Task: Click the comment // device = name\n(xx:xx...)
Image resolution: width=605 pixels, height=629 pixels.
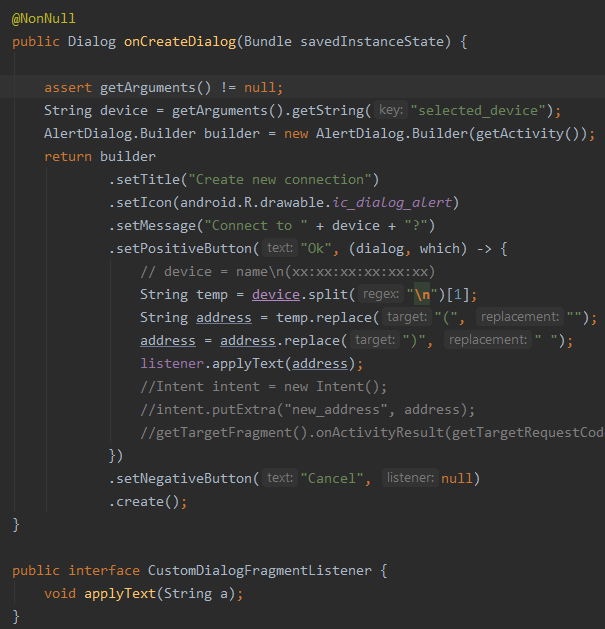Action: pos(288,272)
